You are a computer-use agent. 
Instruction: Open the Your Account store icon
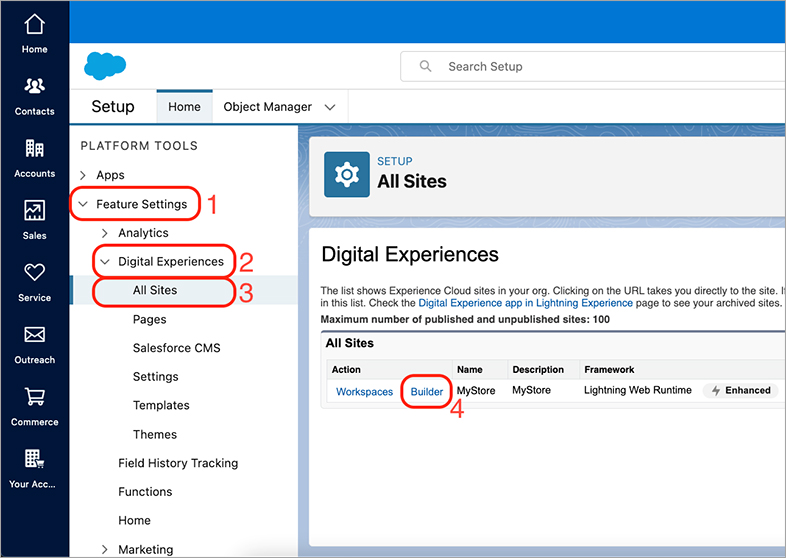pos(34,458)
